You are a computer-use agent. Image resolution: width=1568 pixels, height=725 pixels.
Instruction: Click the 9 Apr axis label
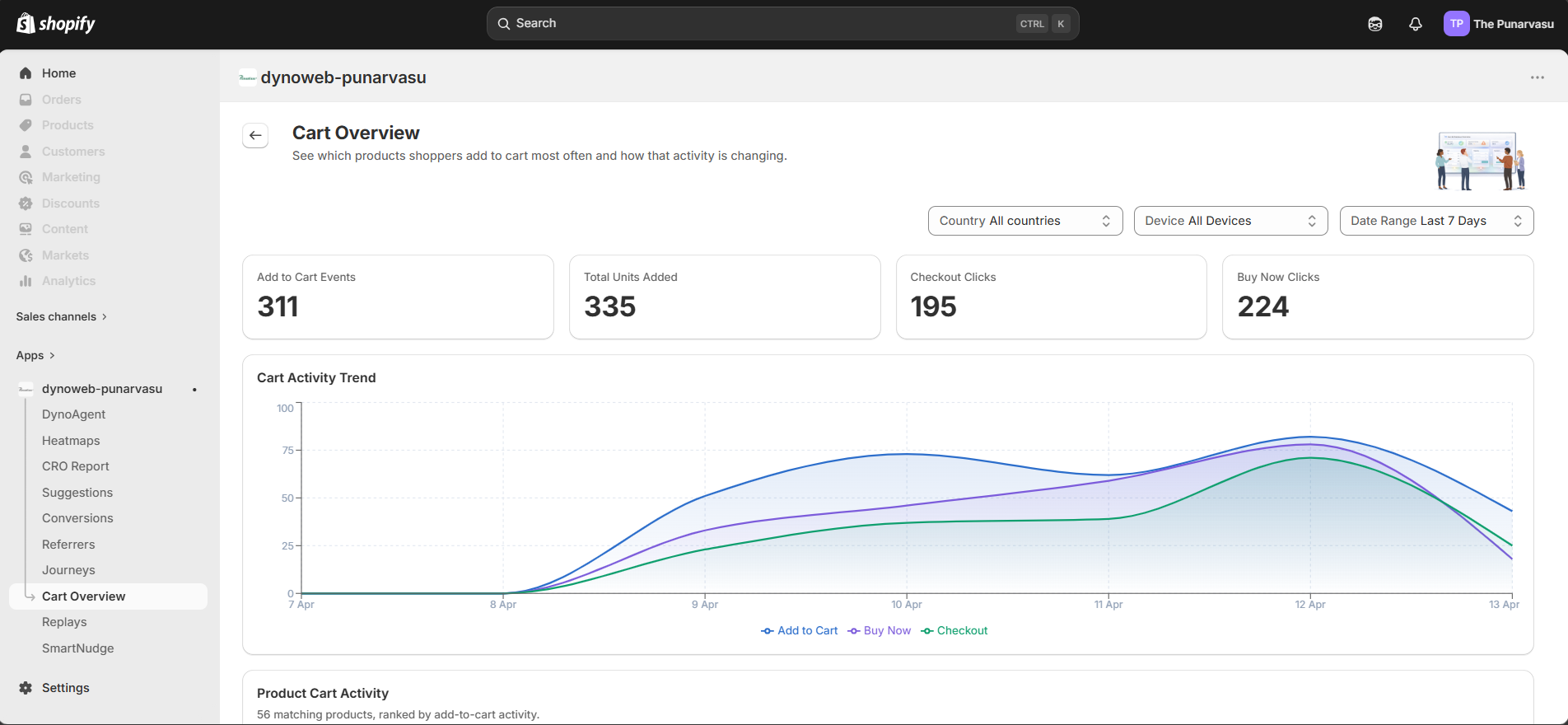[x=705, y=605]
